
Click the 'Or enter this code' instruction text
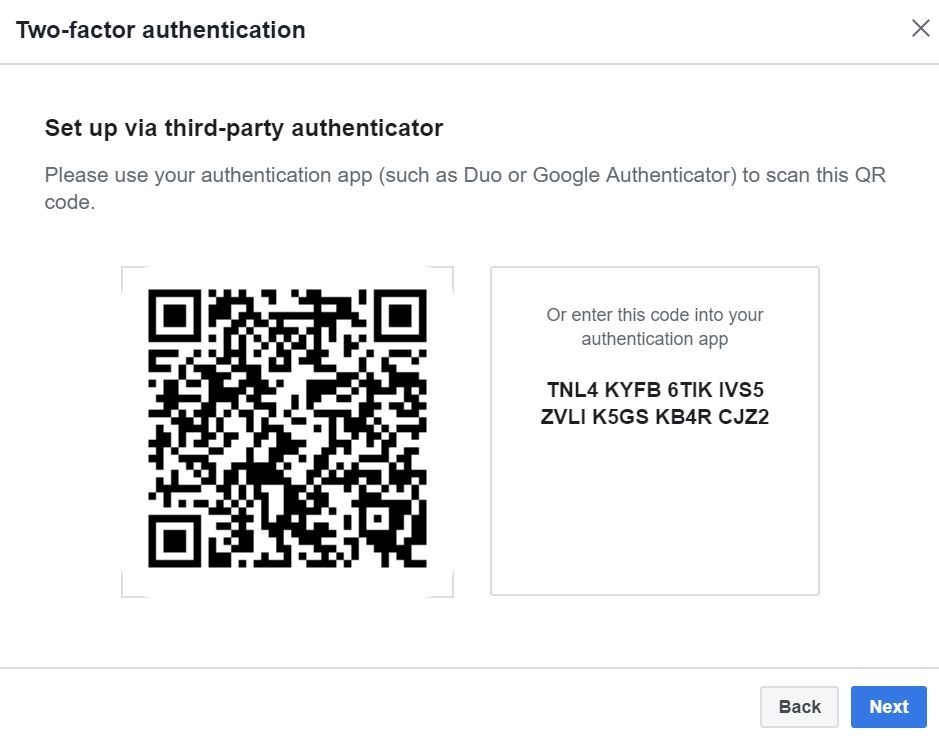[654, 327]
